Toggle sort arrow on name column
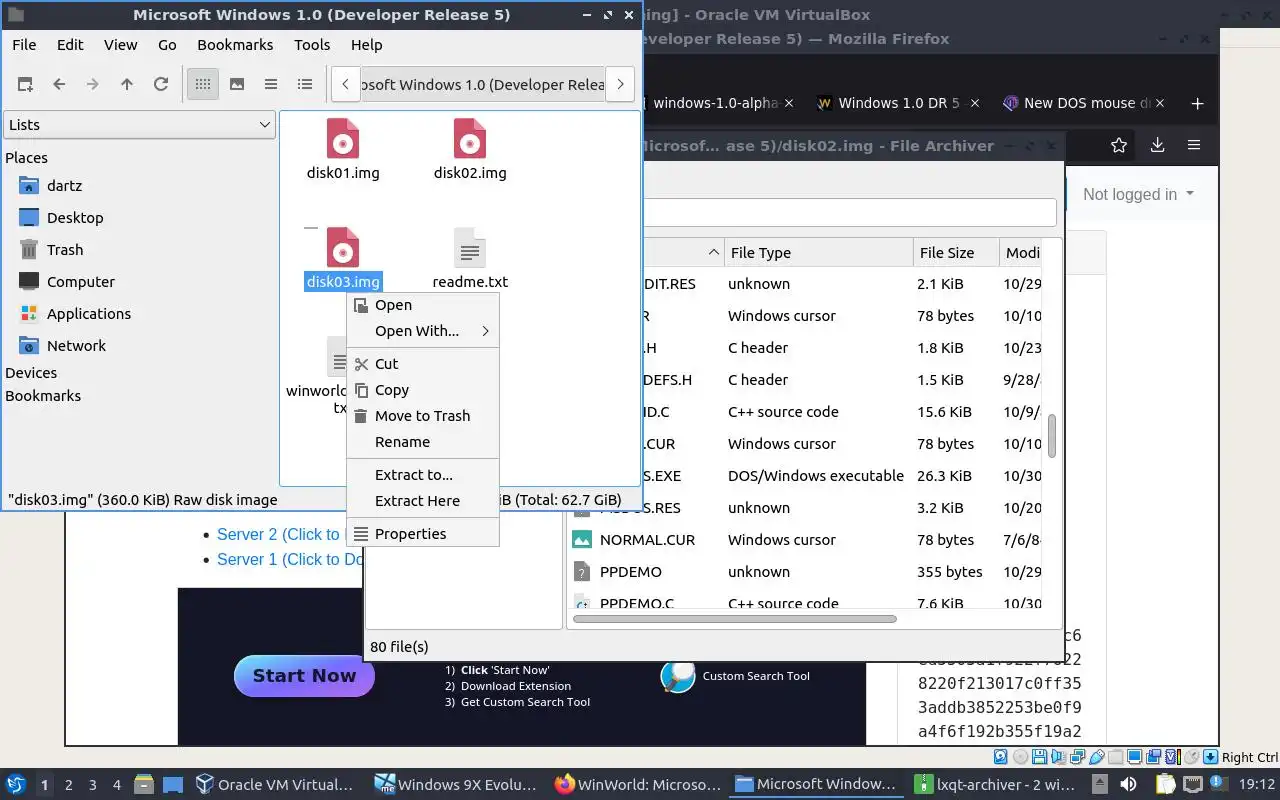 pos(715,253)
